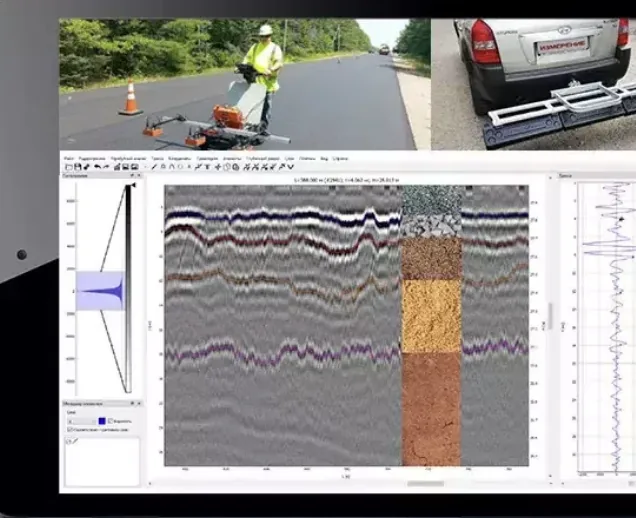Toggle the Видимость checkbox
This screenshot has width=636, height=518.
point(111,421)
